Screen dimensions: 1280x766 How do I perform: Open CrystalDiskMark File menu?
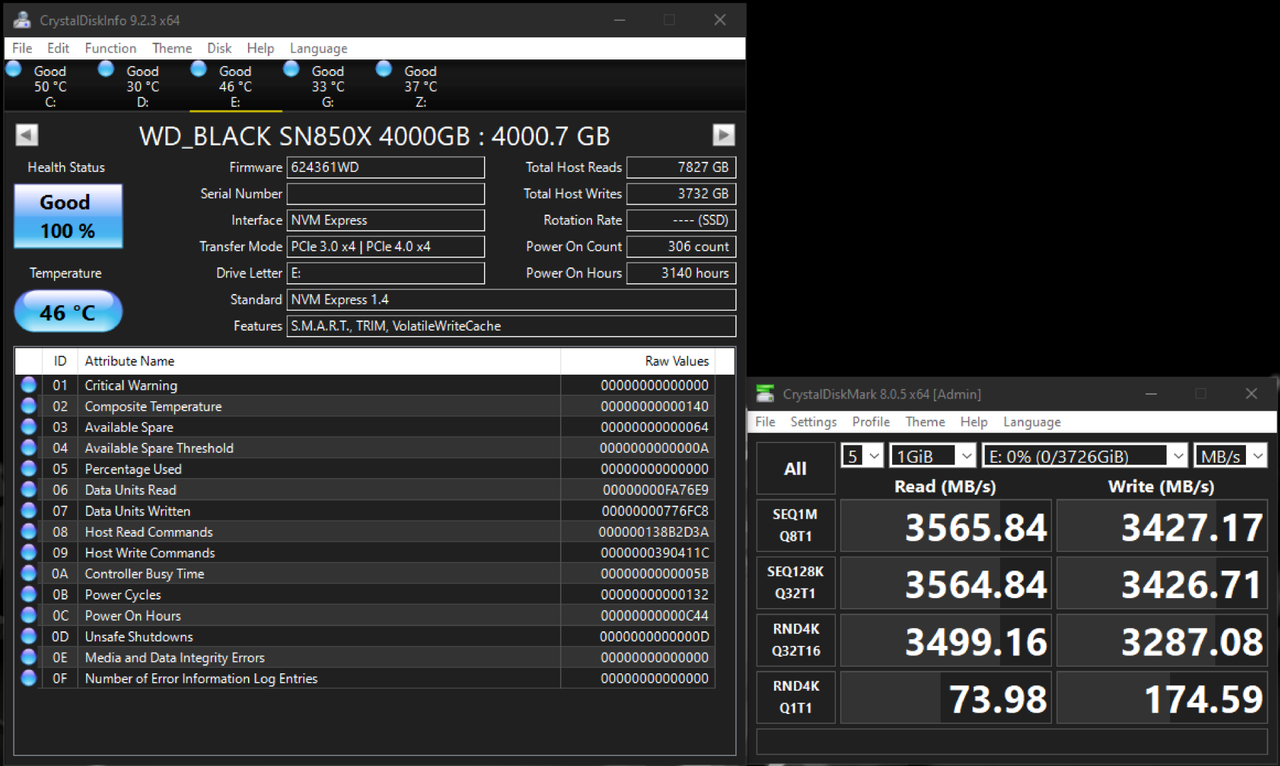[766, 422]
